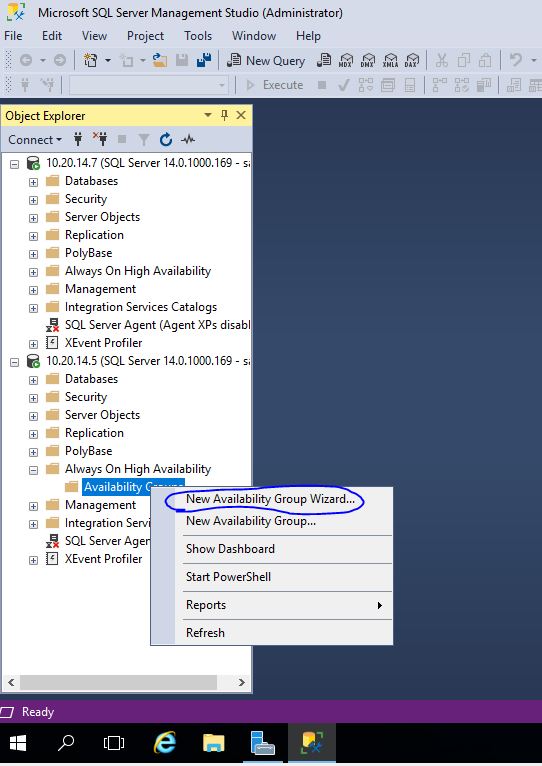
Task: Expand Always On High Availability under 10.20.14.7
Action: pos(33,272)
